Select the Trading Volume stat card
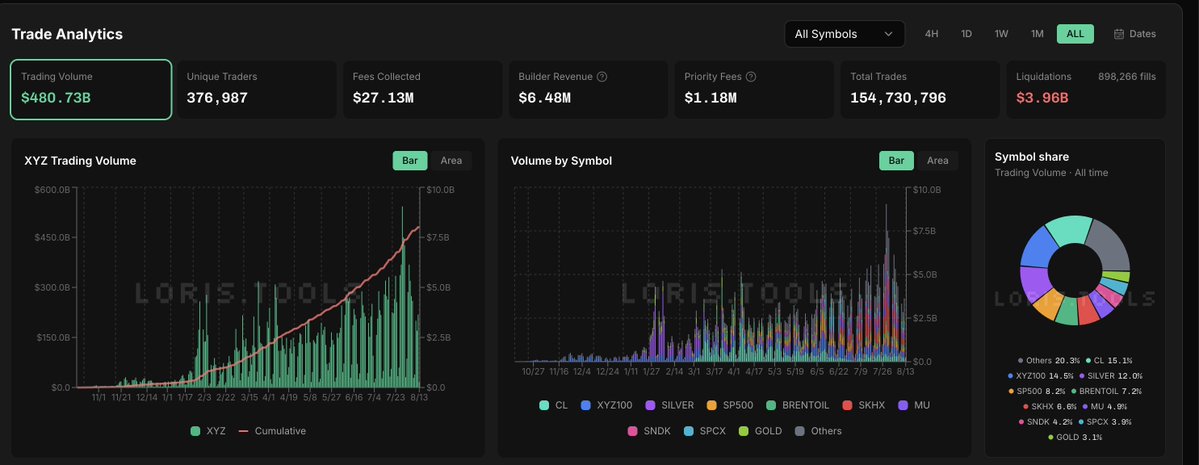The image size is (1199, 465). tap(91, 89)
